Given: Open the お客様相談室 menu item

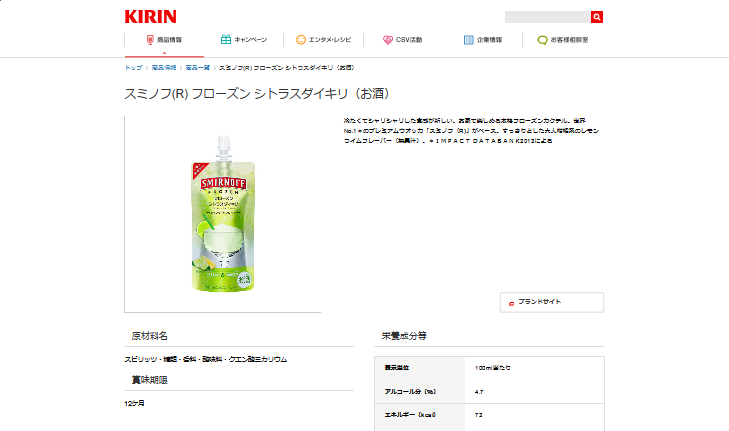Looking at the screenshot, I should click(570, 40).
